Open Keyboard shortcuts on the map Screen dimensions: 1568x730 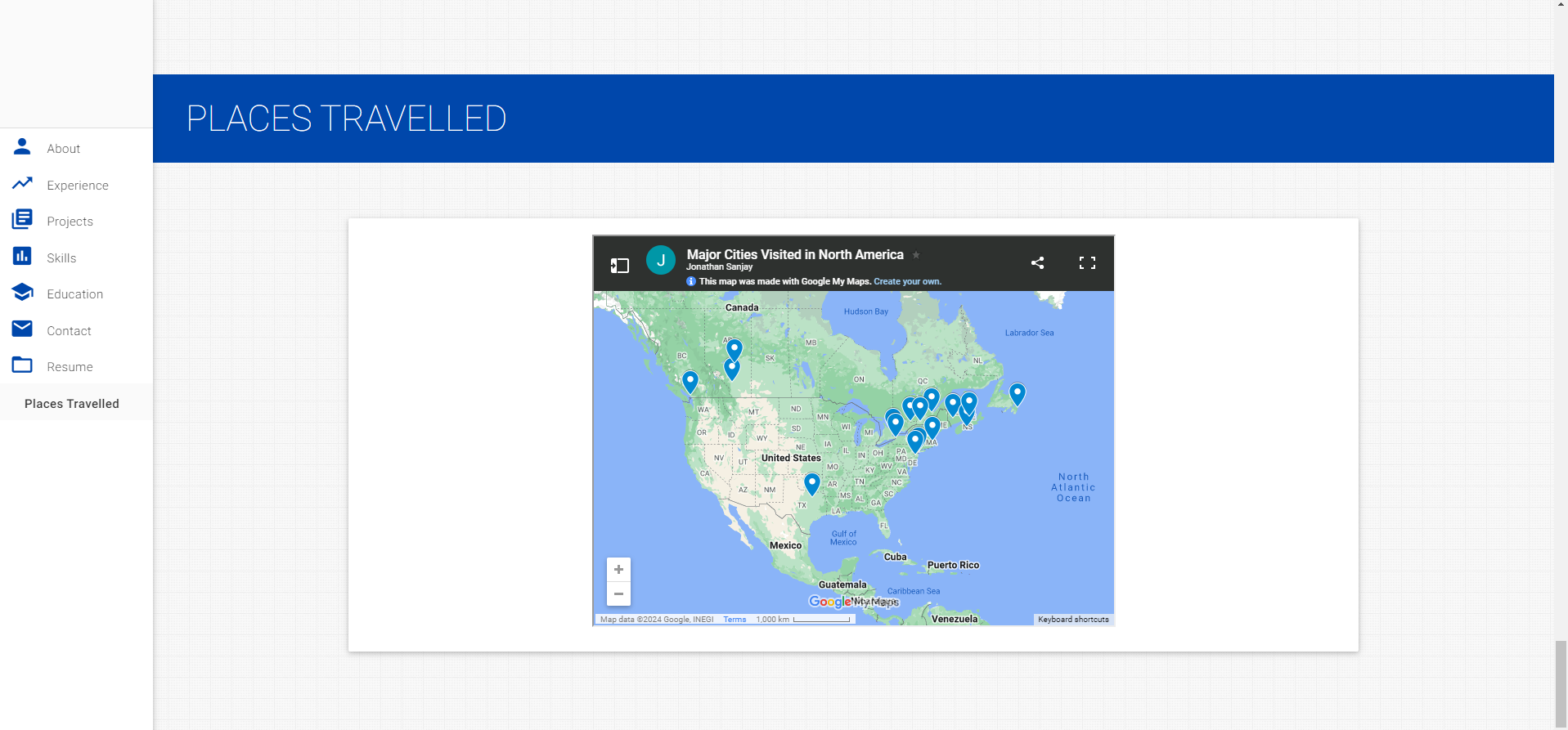point(1073,620)
